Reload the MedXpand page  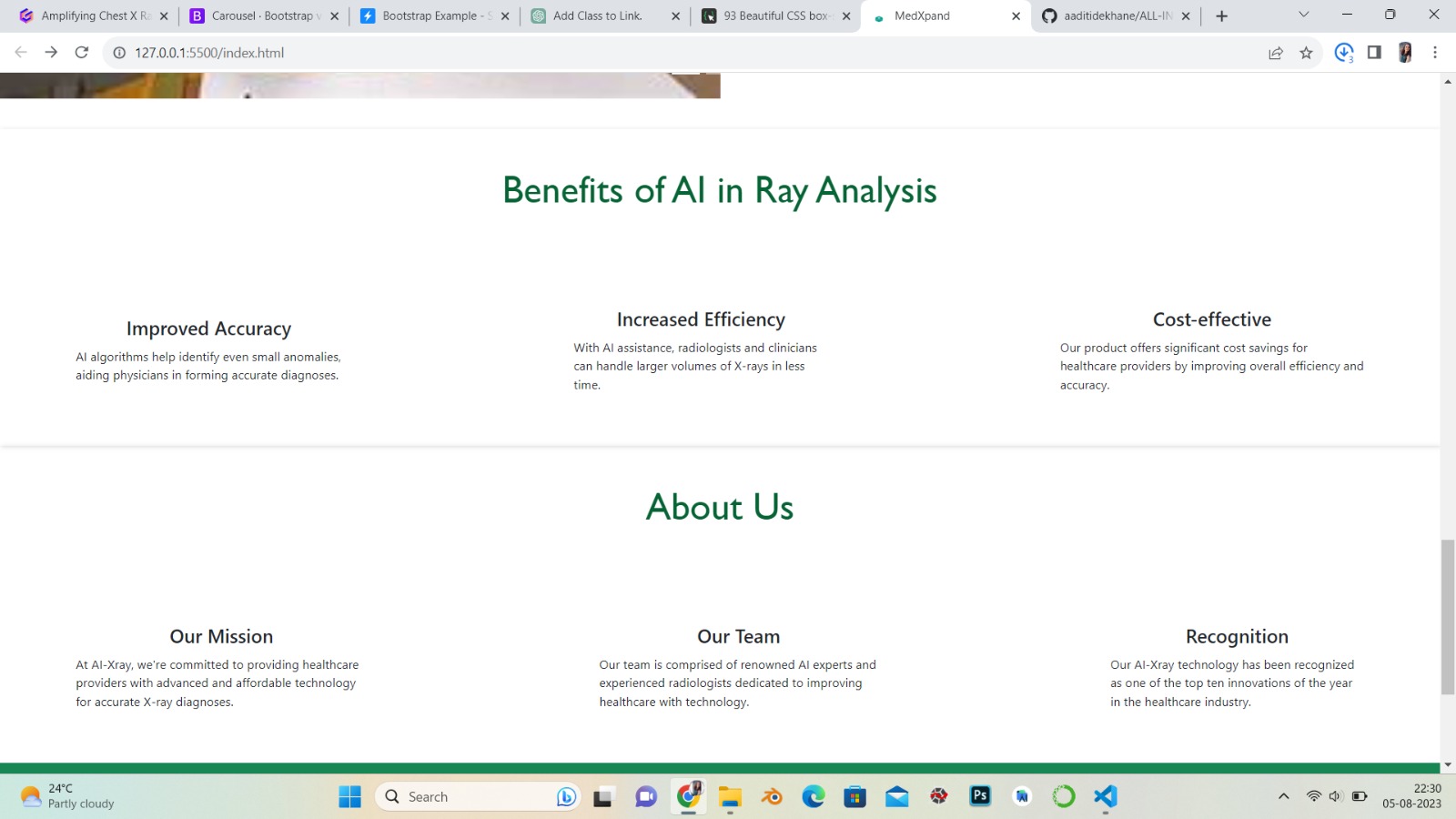pyautogui.click(x=82, y=53)
